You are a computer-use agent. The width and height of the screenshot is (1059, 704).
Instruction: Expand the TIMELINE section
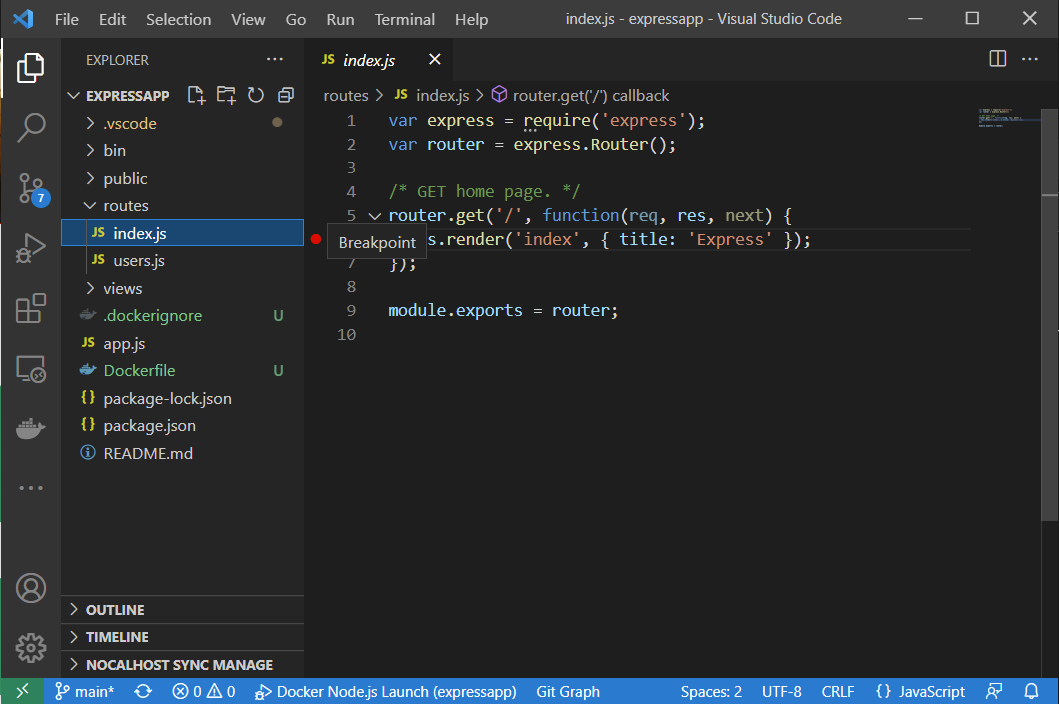coord(182,637)
